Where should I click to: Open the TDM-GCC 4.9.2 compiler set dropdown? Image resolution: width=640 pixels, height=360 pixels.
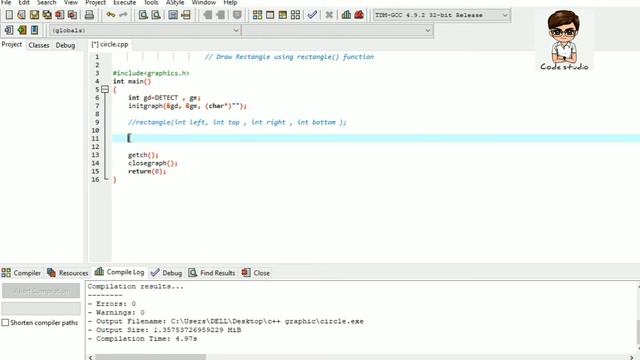coord(441,15)
